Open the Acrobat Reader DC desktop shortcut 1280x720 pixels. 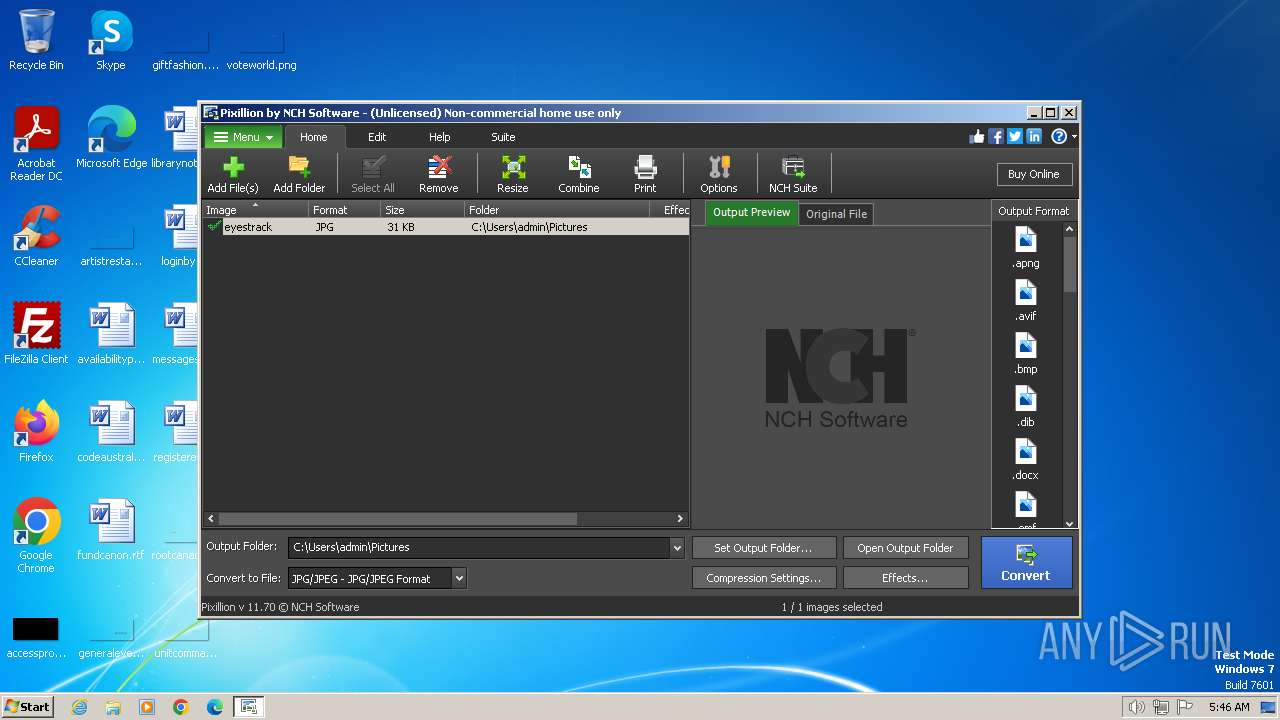coord(36,144)
